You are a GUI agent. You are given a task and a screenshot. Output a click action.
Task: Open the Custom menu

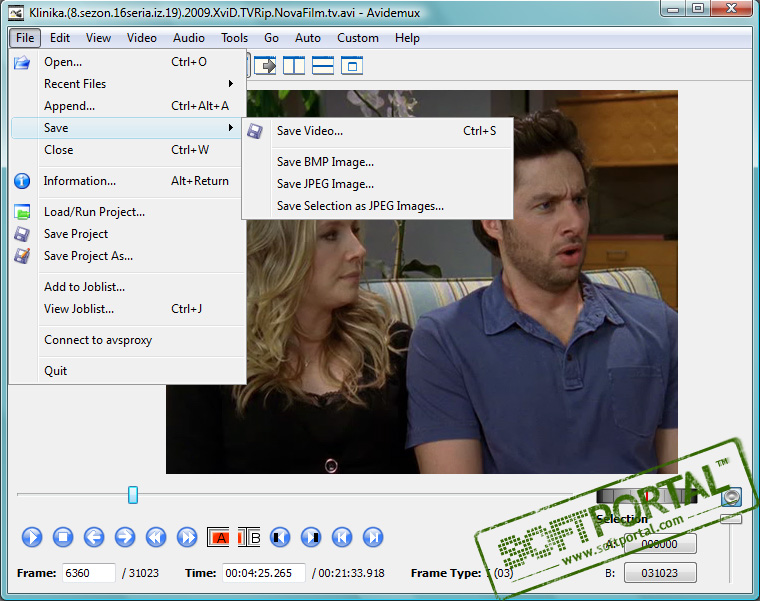click(358, 38)
